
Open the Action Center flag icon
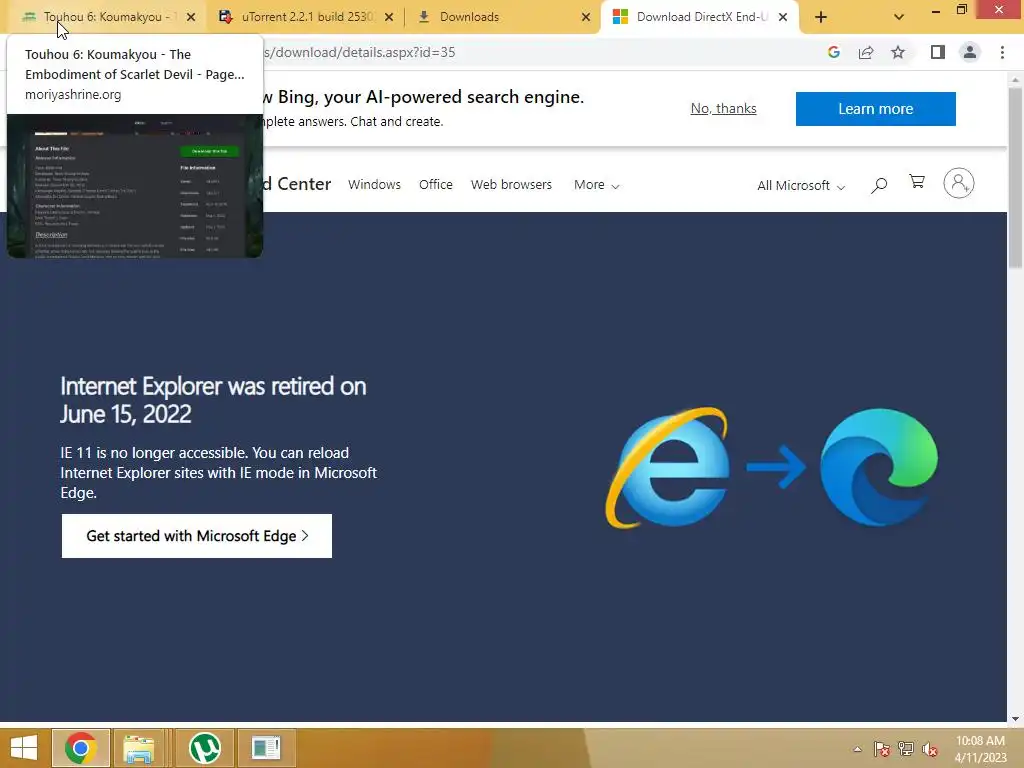[x=882, y=749]
